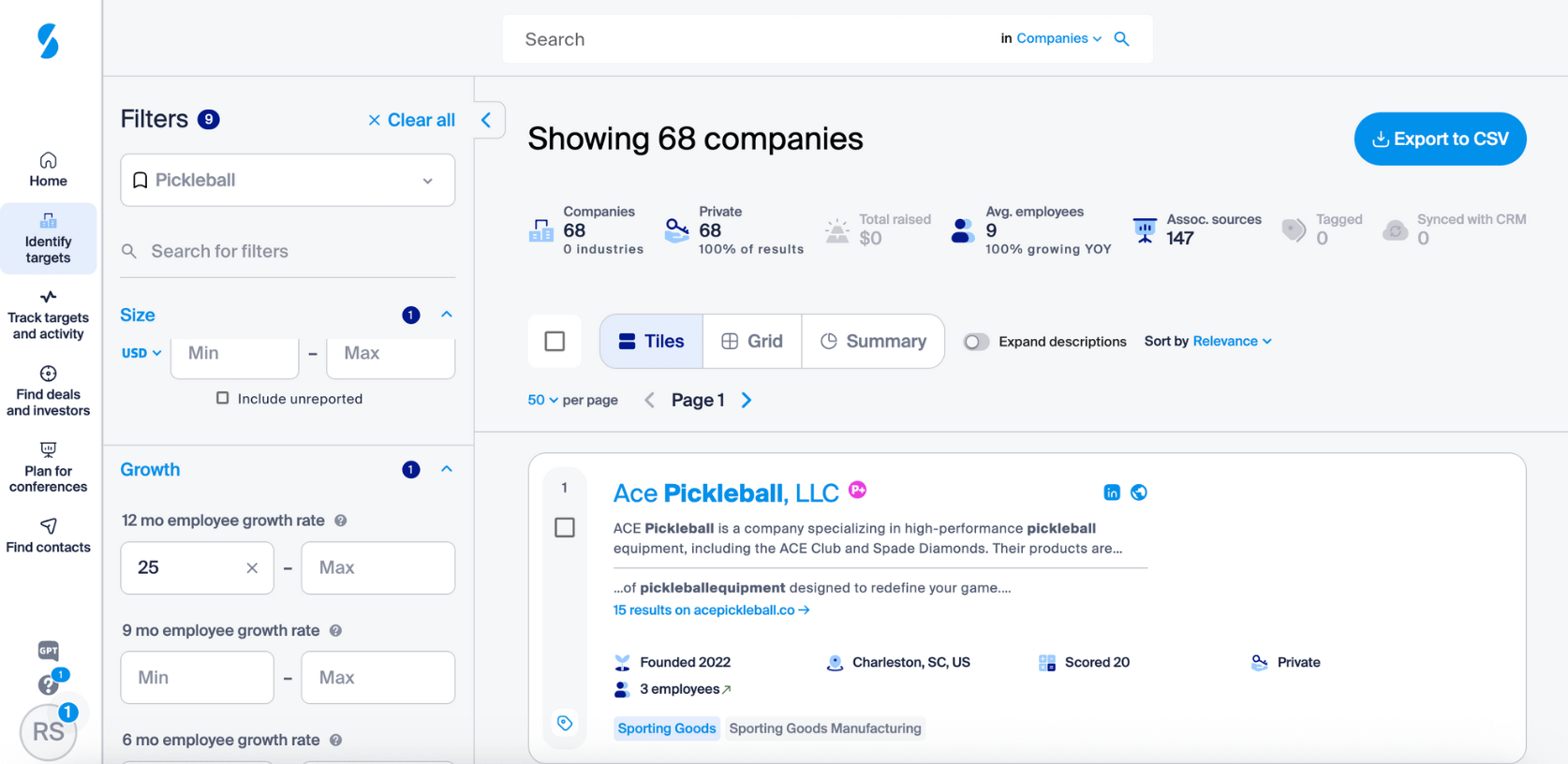Click the 9 mo growth Max field
1568x764 pixels.
(x=378, y=677)
